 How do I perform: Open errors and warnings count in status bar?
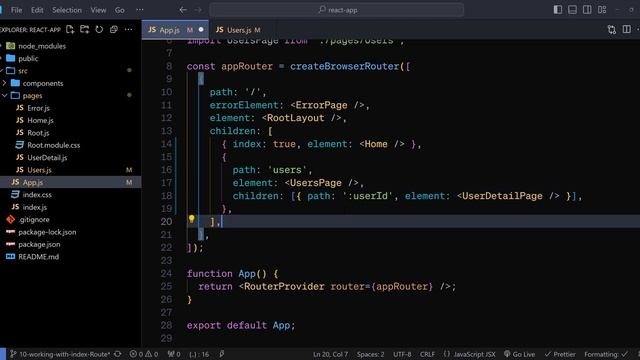(144, 354)
